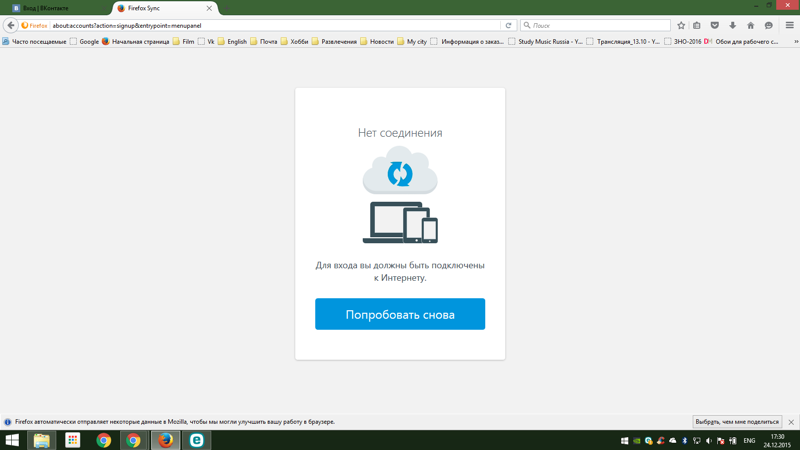
Task: Open the Film bookmarks folder
Action: tap(184, 42)
